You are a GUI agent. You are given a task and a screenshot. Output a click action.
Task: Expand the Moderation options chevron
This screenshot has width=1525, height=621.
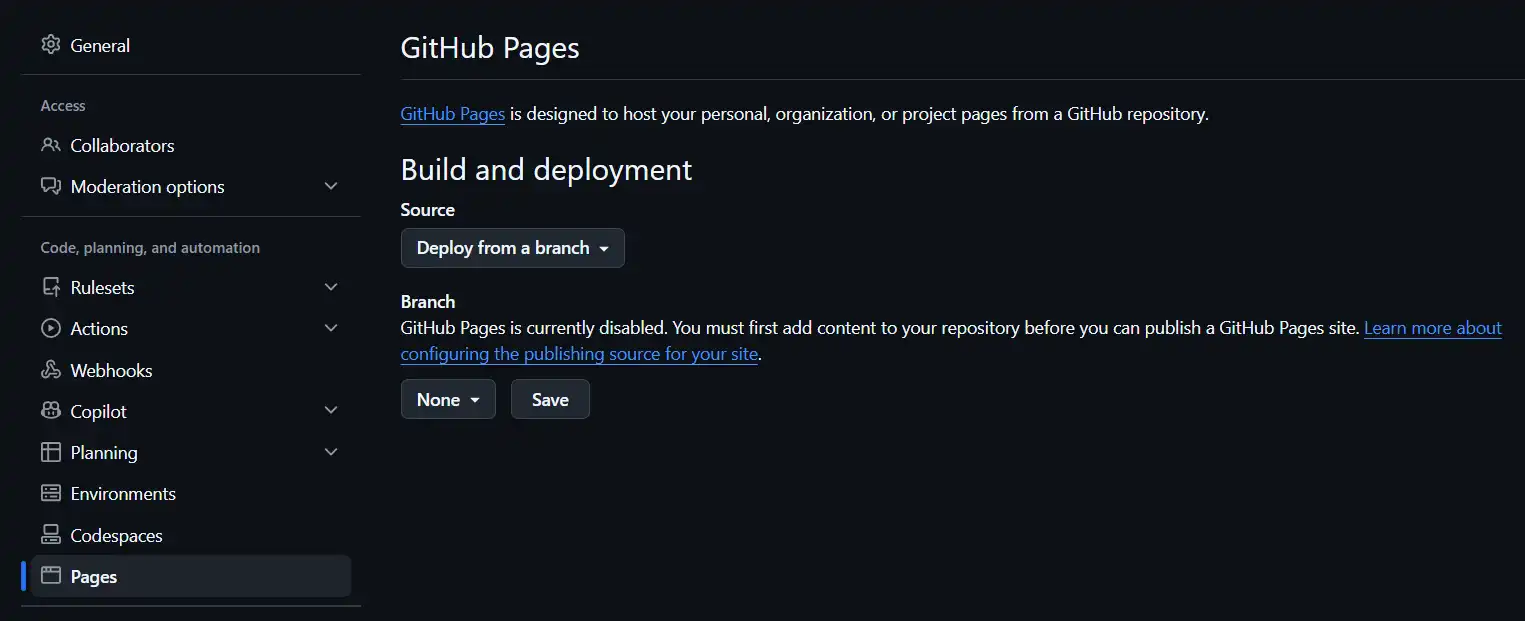pos(332,186)
